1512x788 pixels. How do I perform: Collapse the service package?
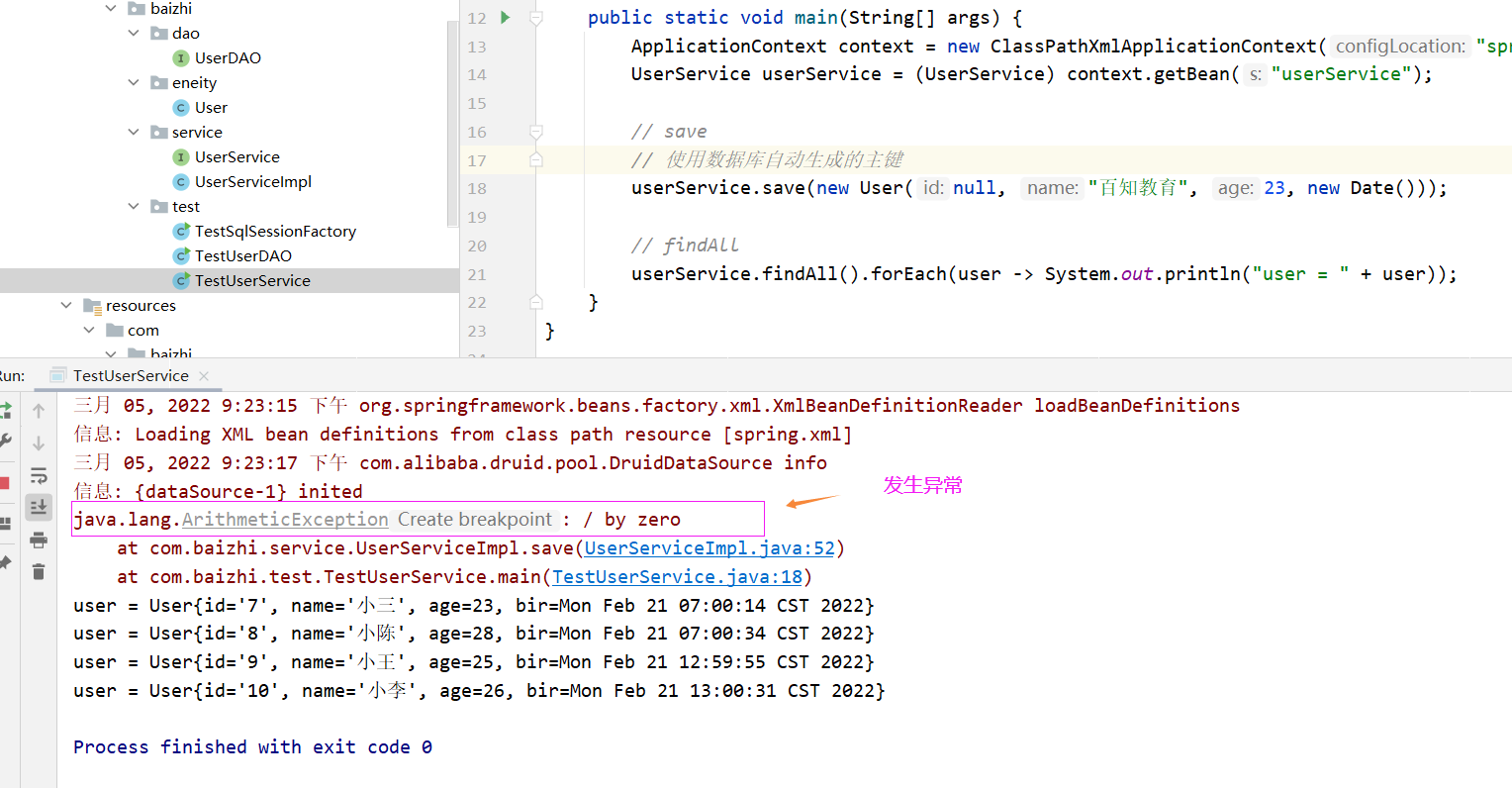134,133
